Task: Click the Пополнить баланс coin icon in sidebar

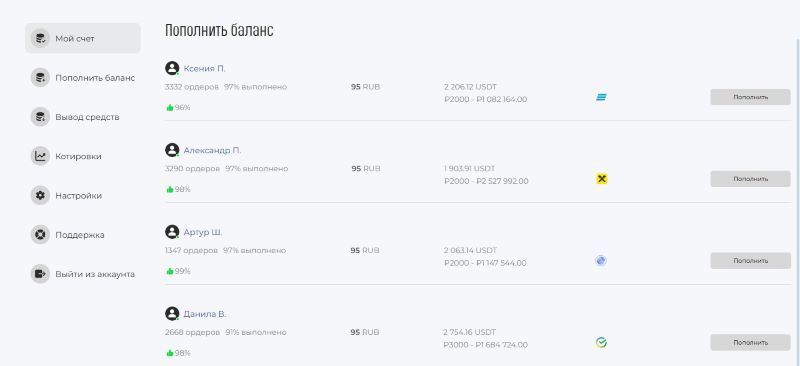Action: (40, 78)
